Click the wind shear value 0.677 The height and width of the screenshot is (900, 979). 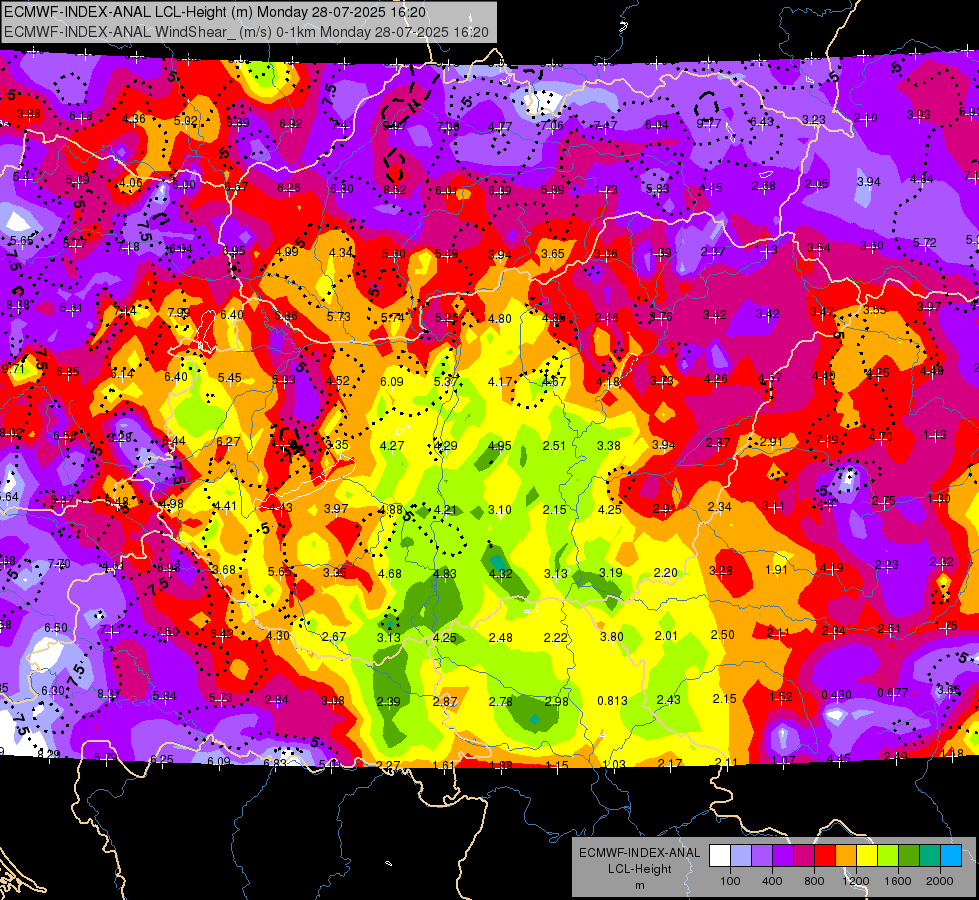(x=893, y=693)
